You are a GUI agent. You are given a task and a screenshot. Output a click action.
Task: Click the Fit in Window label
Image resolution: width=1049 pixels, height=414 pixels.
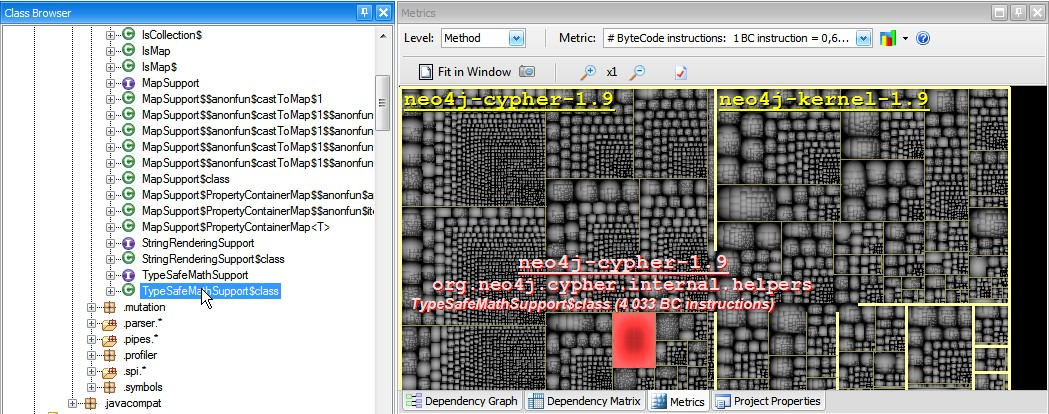click(474, 72)
